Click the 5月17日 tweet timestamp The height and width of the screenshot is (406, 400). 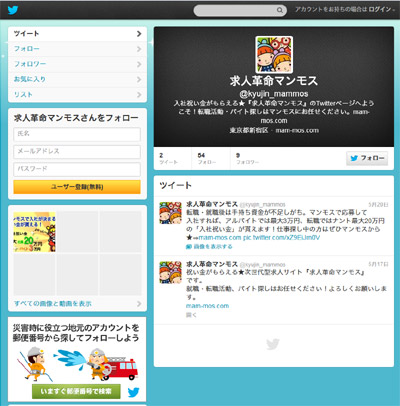tap(378, 264)
